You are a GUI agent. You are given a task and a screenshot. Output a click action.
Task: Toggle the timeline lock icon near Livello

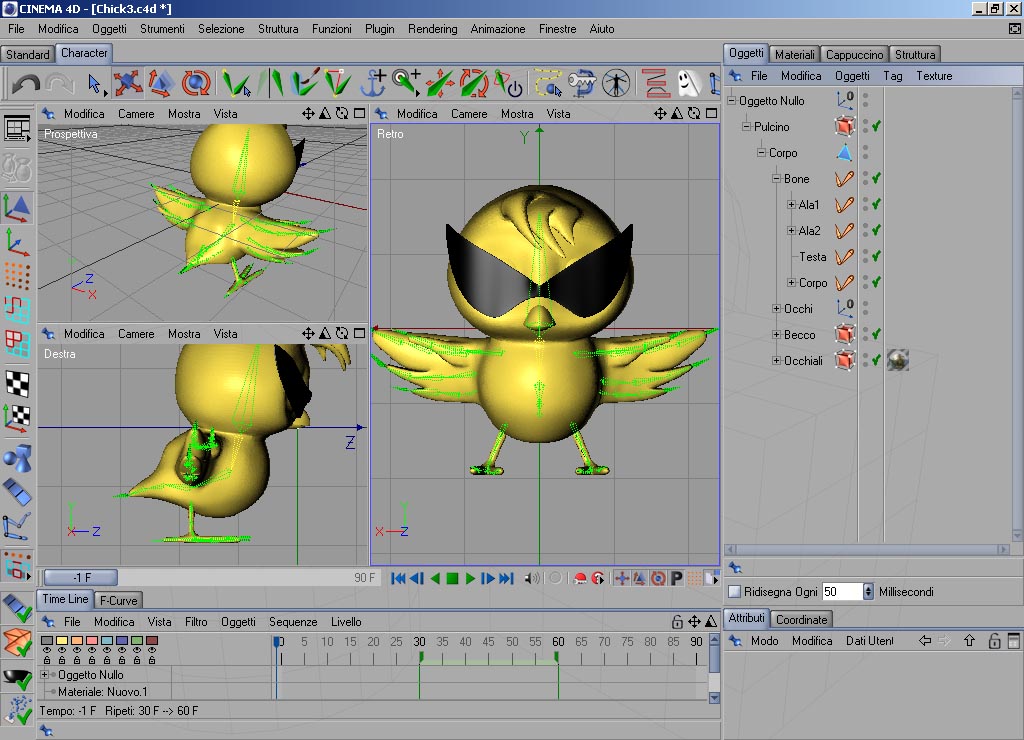(x=677, y=622)
